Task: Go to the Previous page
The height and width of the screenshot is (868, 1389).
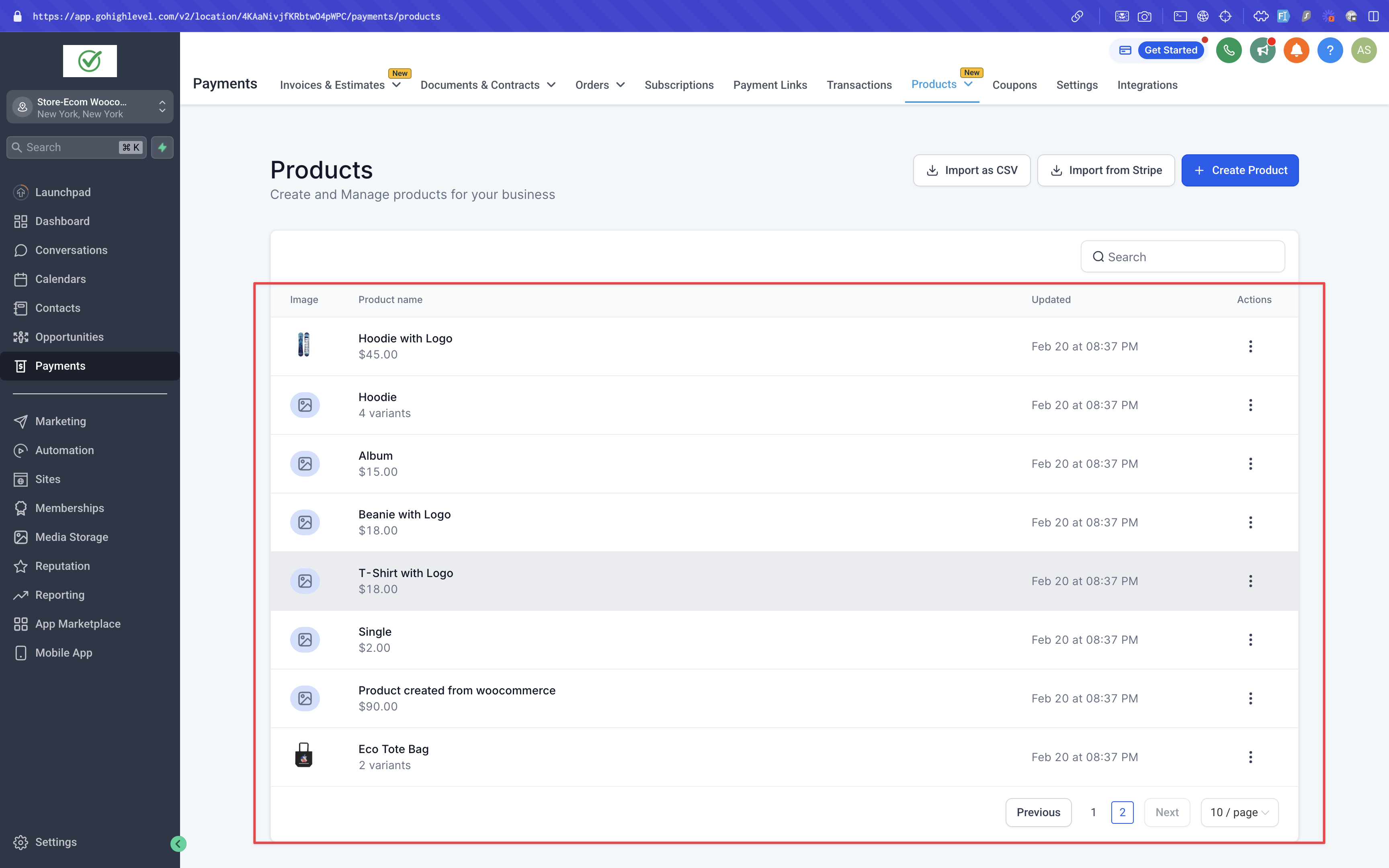Action: point(1038,812)
